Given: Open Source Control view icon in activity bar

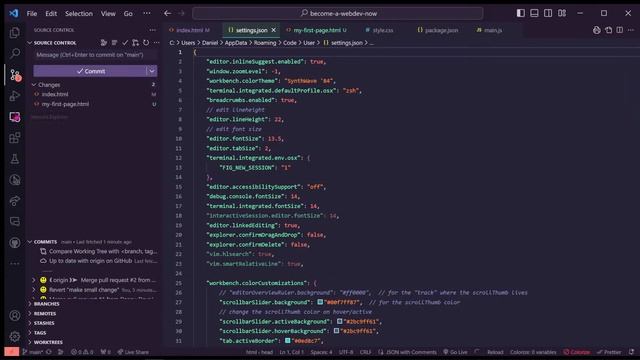Looking at the screenshot, I should [x=15, y=75].
